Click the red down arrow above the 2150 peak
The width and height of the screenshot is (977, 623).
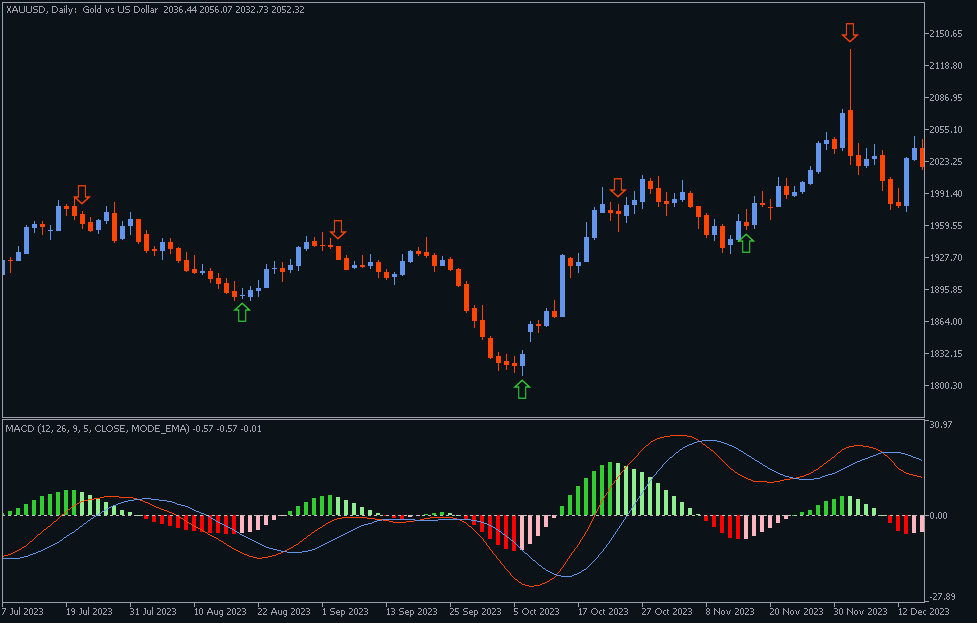pos(849,33)
